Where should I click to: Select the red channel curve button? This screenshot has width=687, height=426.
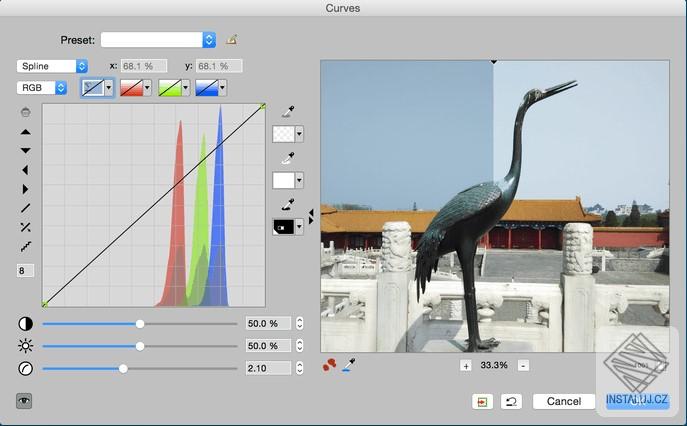click(x=130, y=88)
